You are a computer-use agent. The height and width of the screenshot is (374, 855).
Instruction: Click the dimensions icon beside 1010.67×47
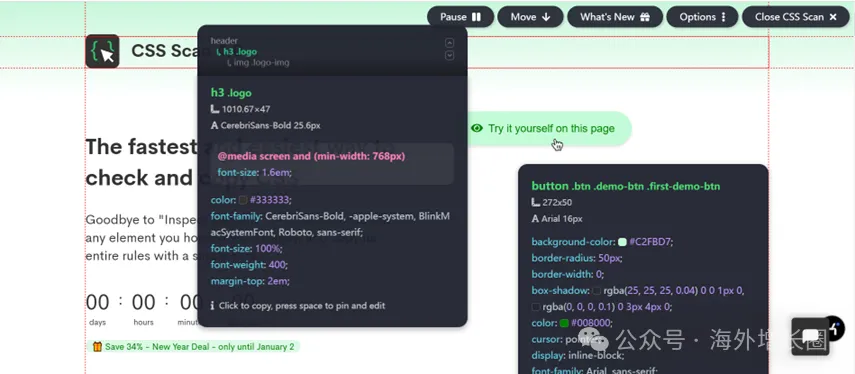(x=215, y=109)
